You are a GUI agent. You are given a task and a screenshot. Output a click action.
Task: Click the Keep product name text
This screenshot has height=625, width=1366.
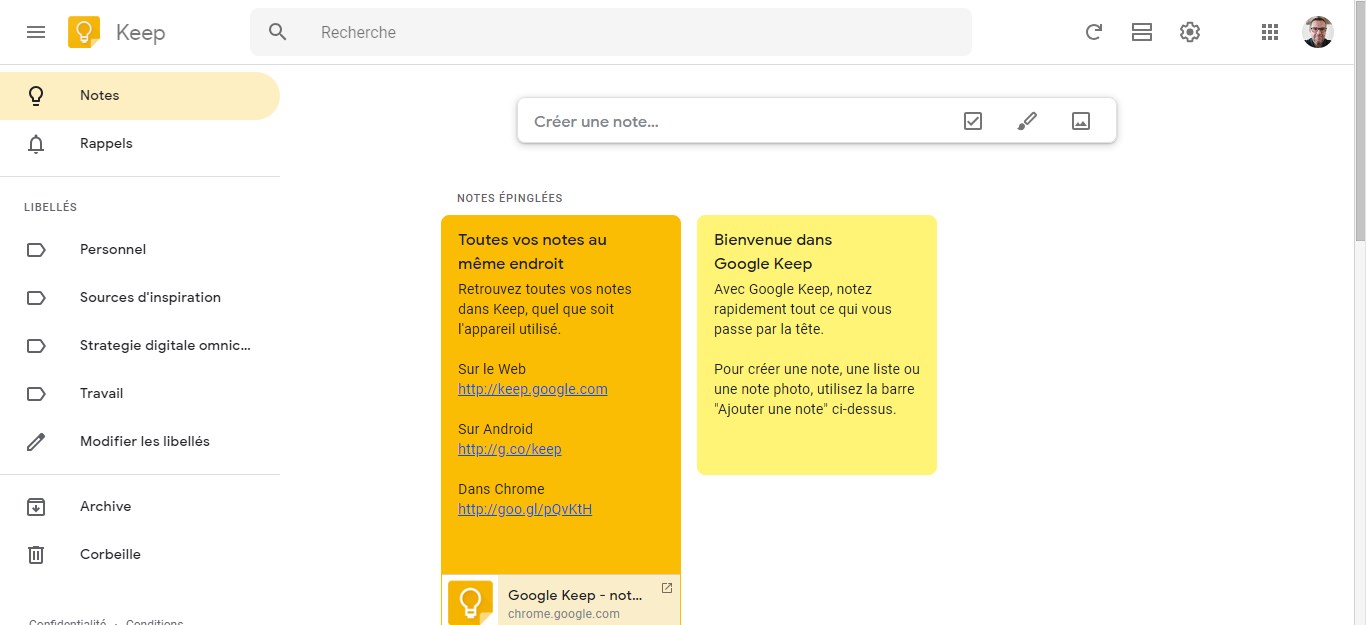point(140,33)
